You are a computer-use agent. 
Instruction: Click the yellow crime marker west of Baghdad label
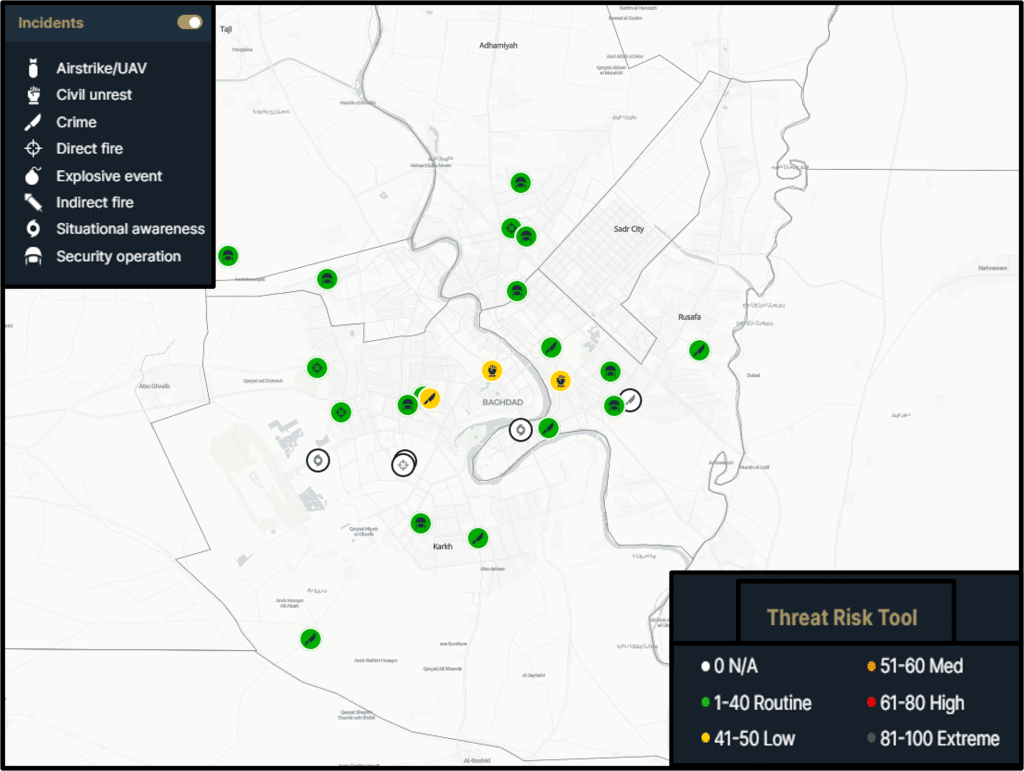point(430,398)
